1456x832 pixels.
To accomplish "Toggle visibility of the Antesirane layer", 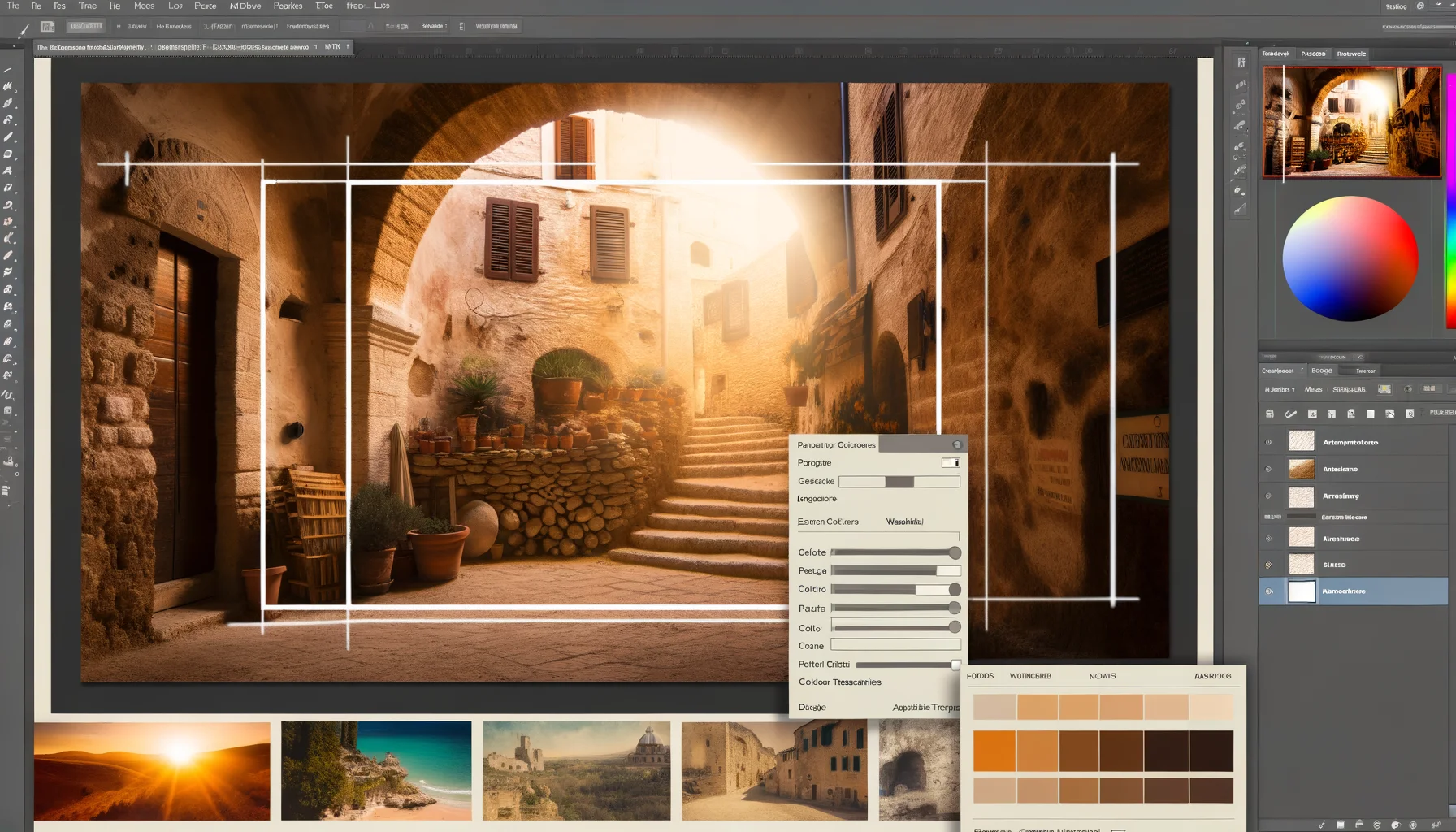I will 1268,469.
